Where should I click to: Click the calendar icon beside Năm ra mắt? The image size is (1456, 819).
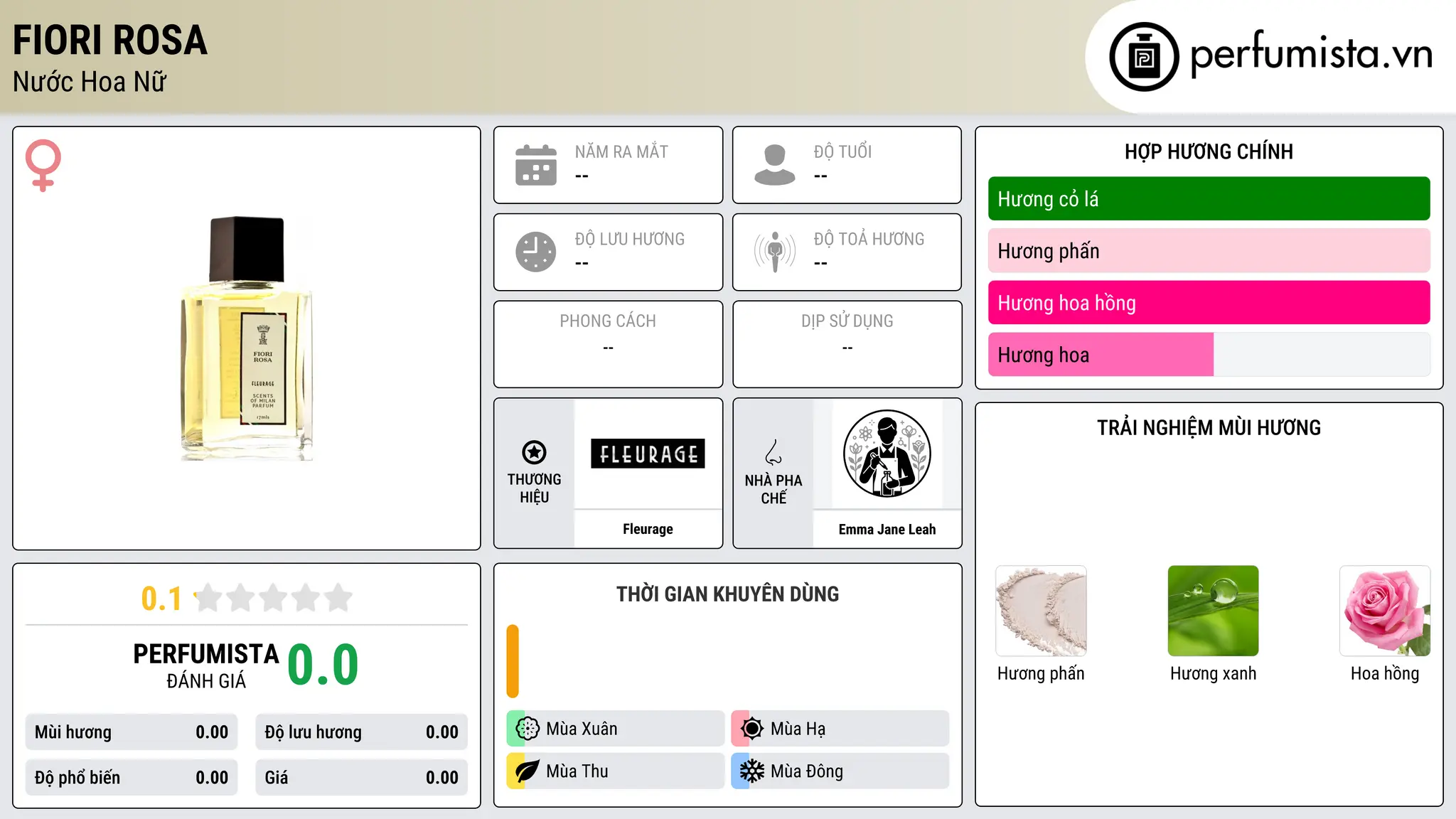coord(536,165)
